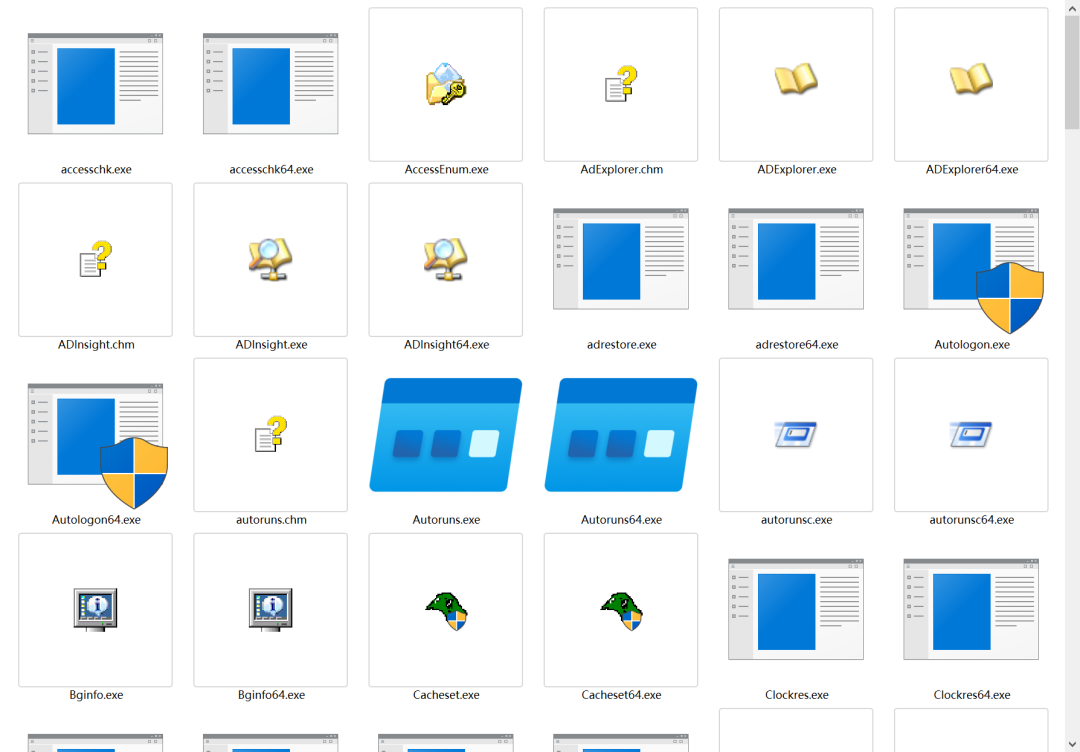Select the ADInsight.exe magnifier icon
1080x752 pixels.
270,260
